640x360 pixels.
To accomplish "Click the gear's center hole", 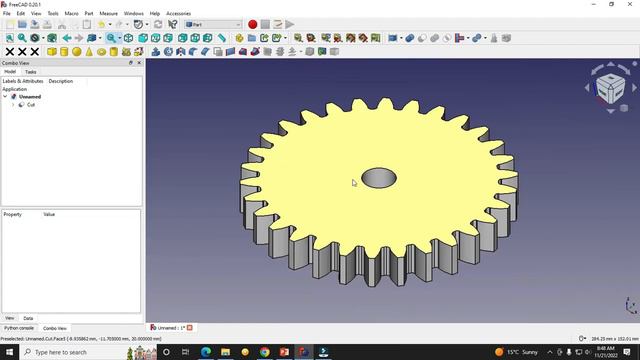I will pyautogui.click(x=379, y=178).
